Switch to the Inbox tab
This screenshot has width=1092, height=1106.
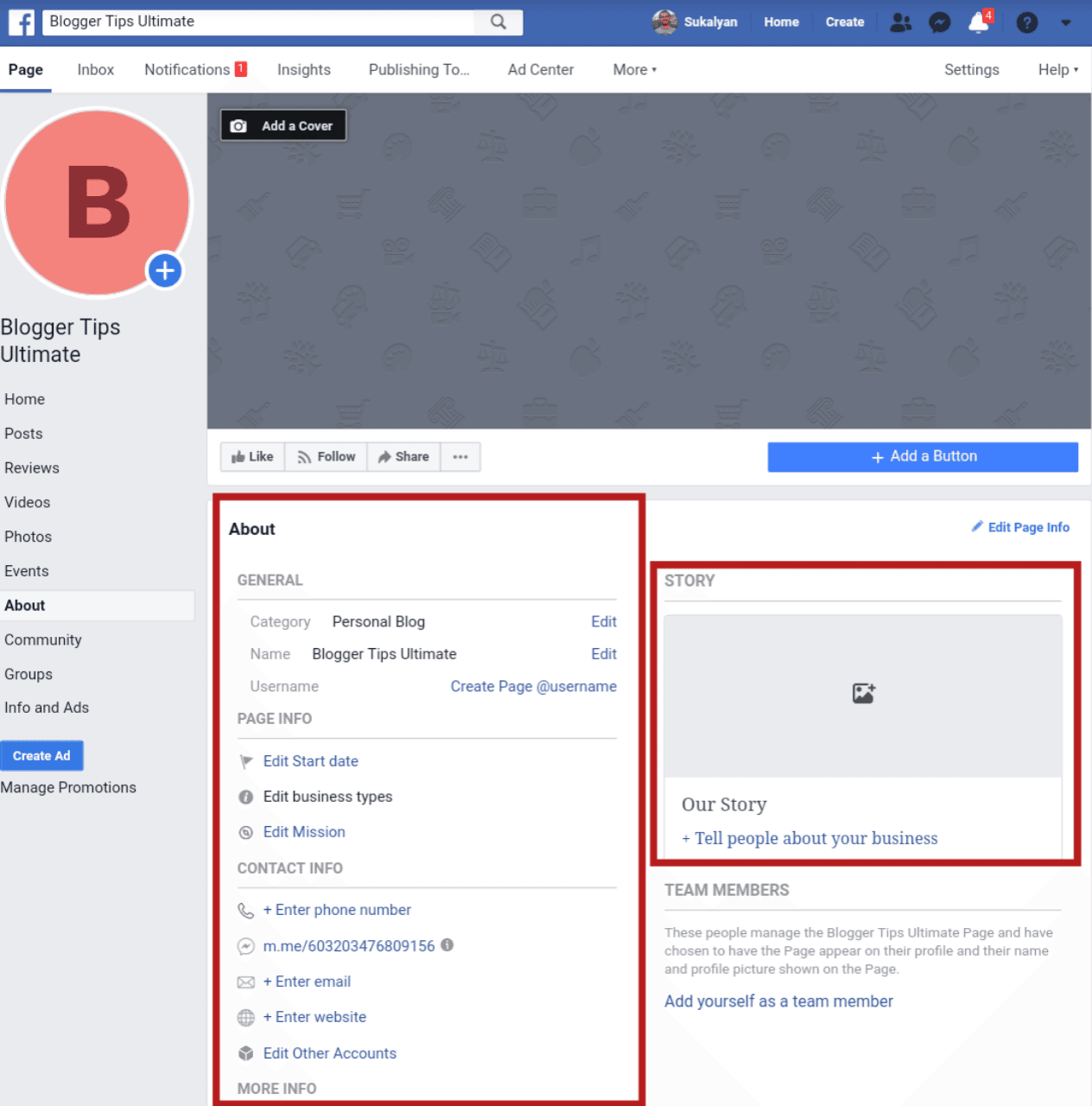96,70
